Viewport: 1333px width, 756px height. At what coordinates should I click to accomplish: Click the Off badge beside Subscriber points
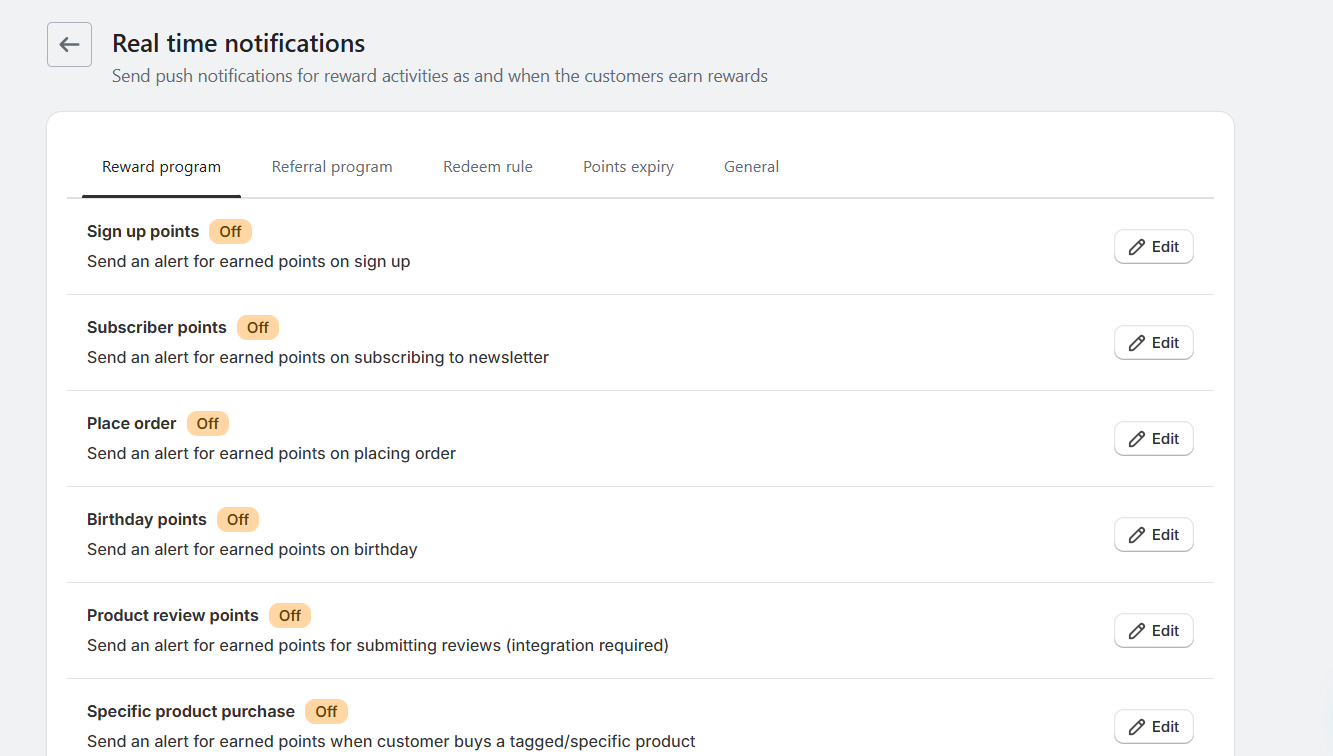pos(258,327)
